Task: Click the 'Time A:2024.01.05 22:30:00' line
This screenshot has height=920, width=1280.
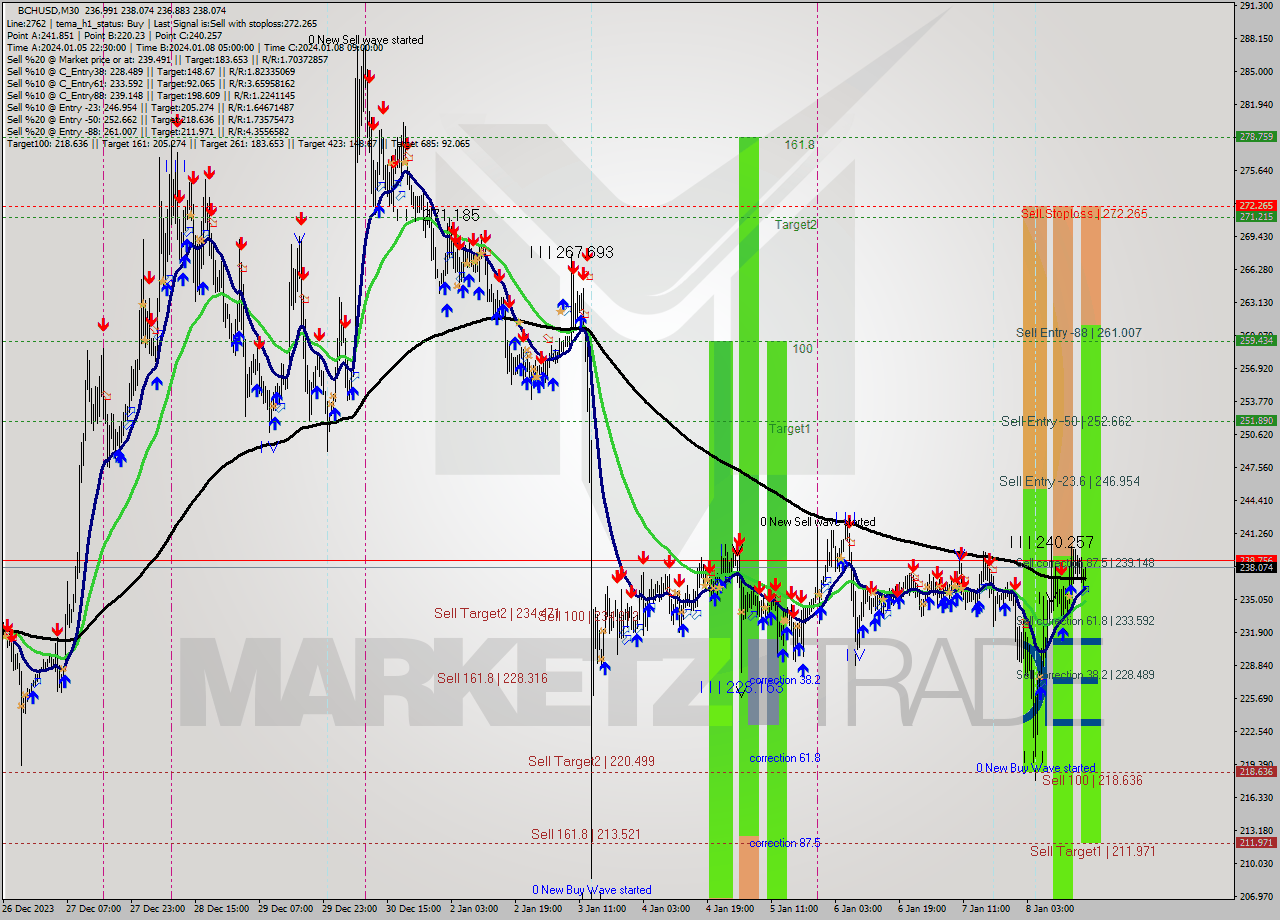Action: click(195, 47)
